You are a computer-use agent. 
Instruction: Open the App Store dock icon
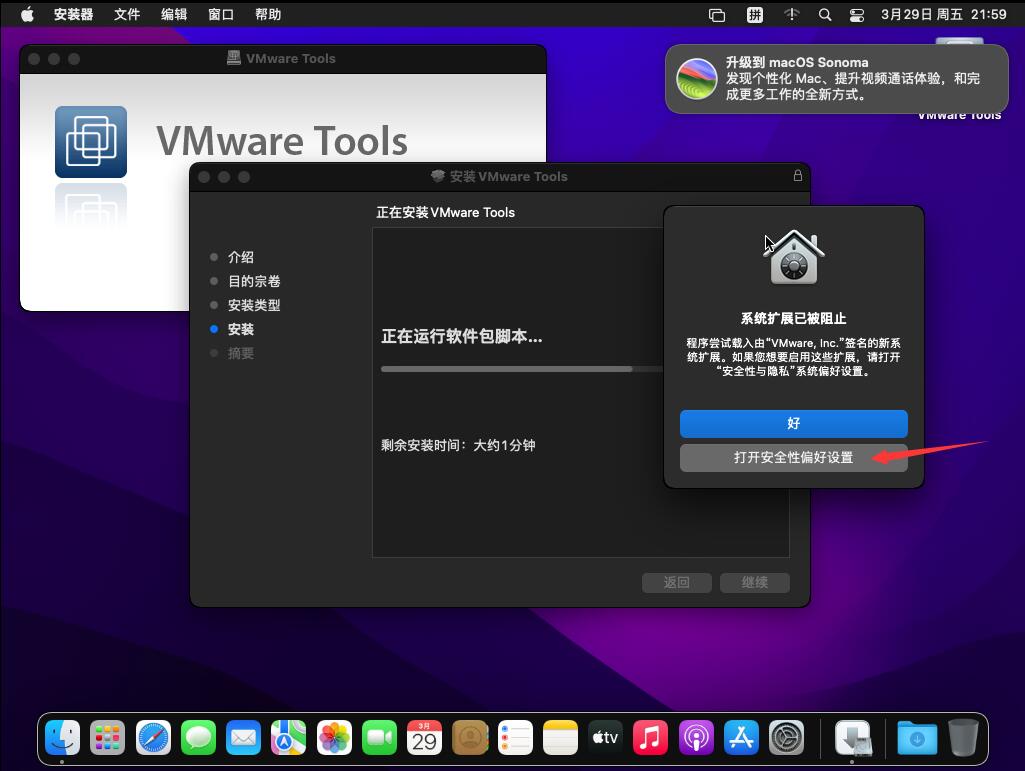(x=741, y=738)
